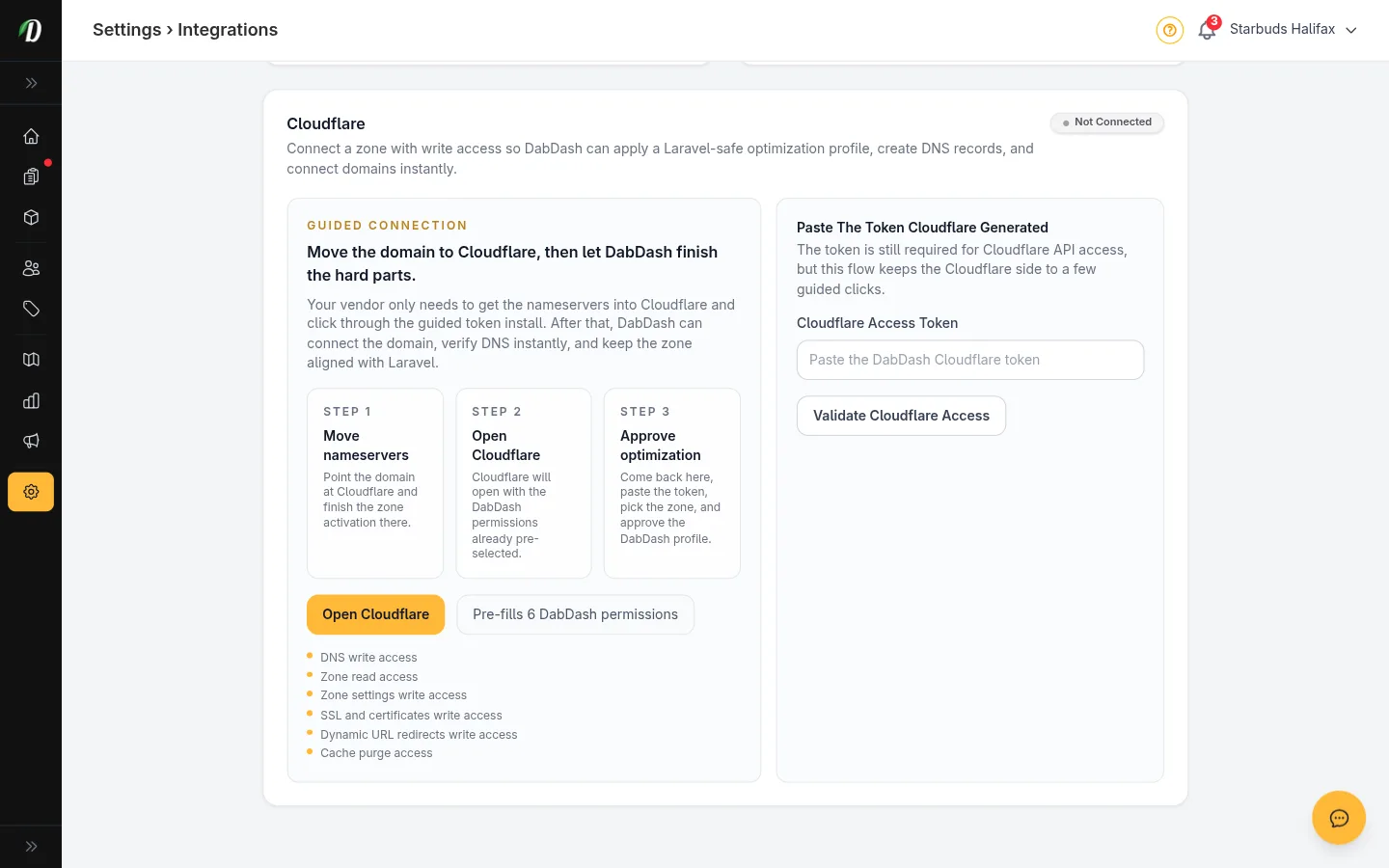Screen dimensions: 1389x868
Task: Open the products box icon in sidebar
Action: 31,218
